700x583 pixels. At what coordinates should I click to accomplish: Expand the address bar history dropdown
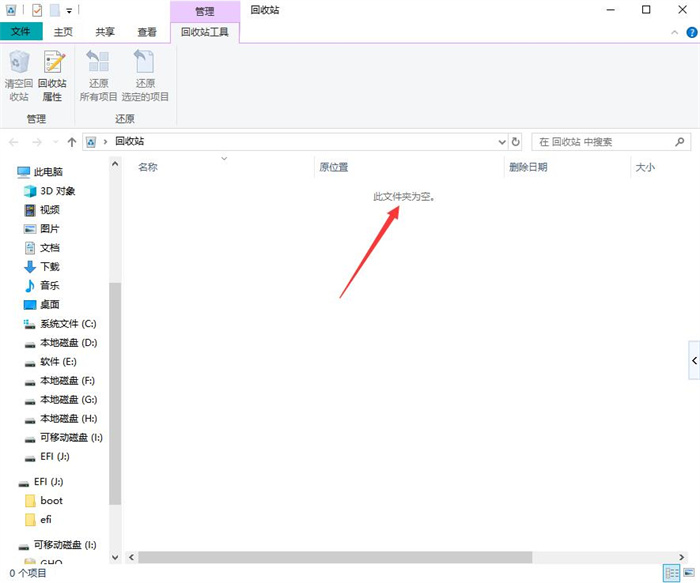click(x=502, y=142)
